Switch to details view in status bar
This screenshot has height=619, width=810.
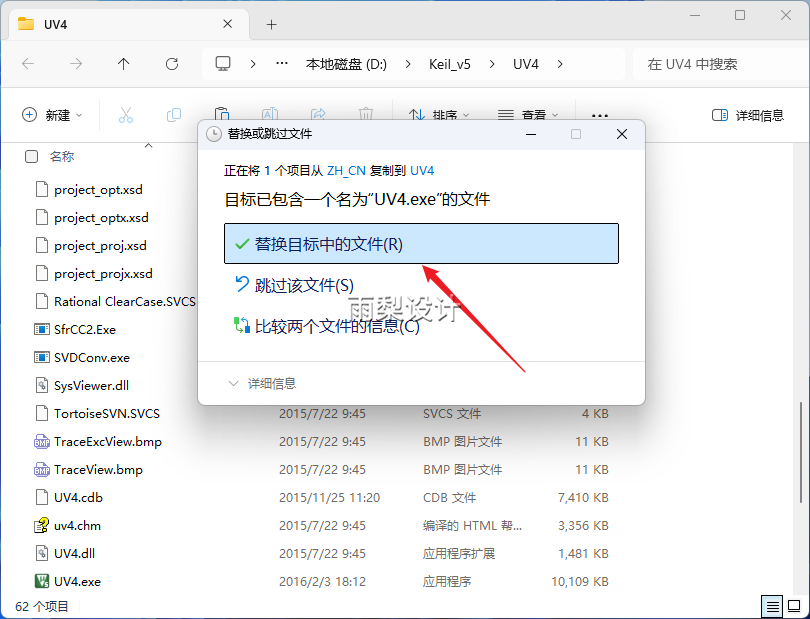point(771,606)
